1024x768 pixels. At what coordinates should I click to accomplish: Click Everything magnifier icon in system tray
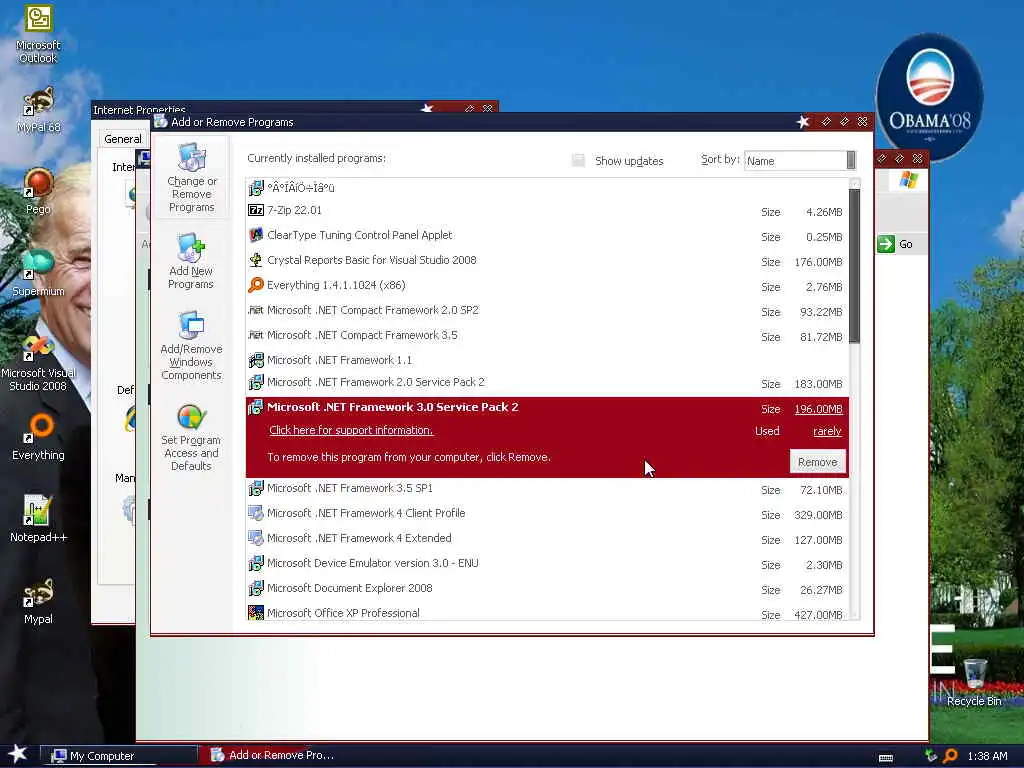click(951, 756)
